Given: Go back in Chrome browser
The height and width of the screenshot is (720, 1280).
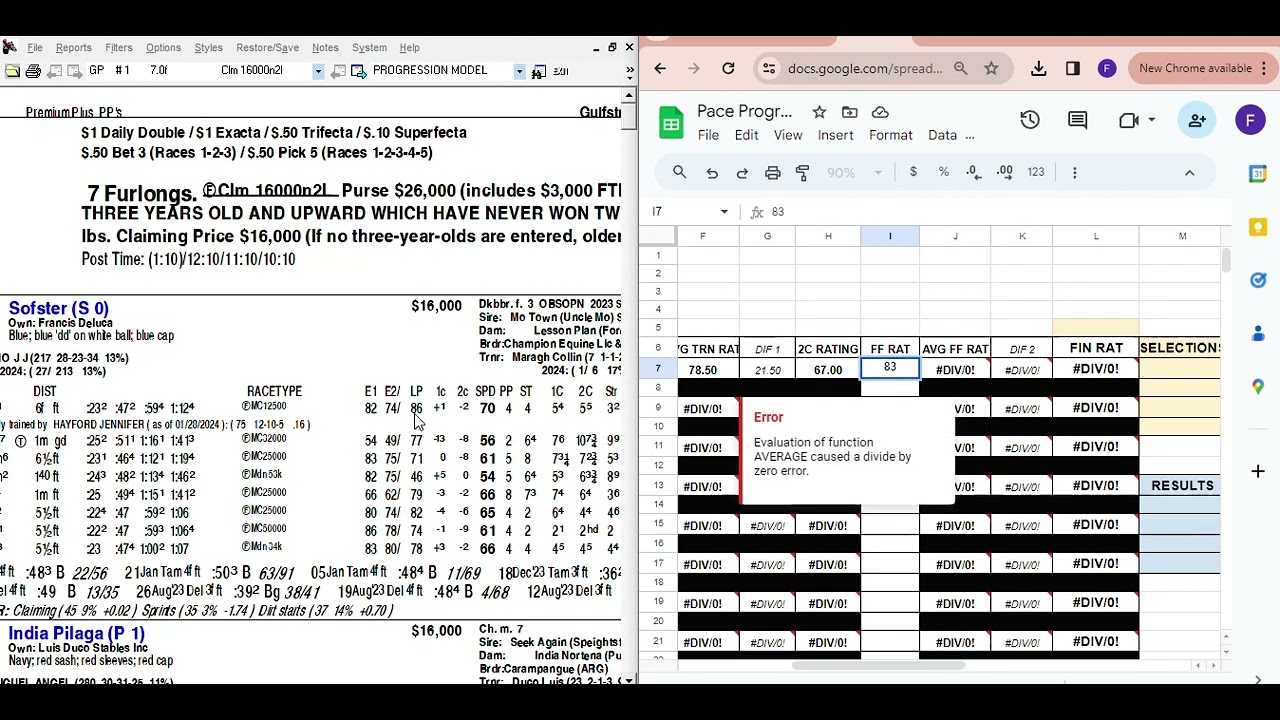Looking at the screenshot, I should [x=660, y=68].
